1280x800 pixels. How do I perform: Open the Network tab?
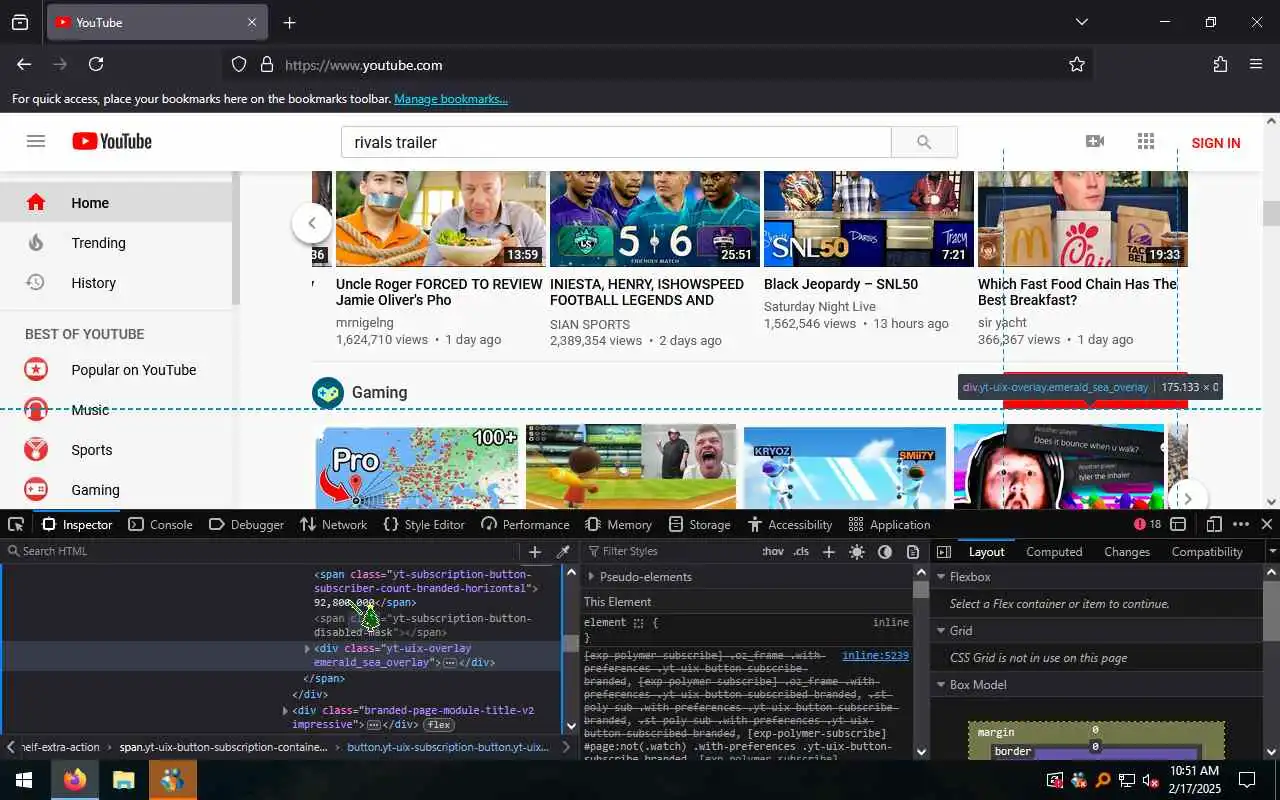334,524
